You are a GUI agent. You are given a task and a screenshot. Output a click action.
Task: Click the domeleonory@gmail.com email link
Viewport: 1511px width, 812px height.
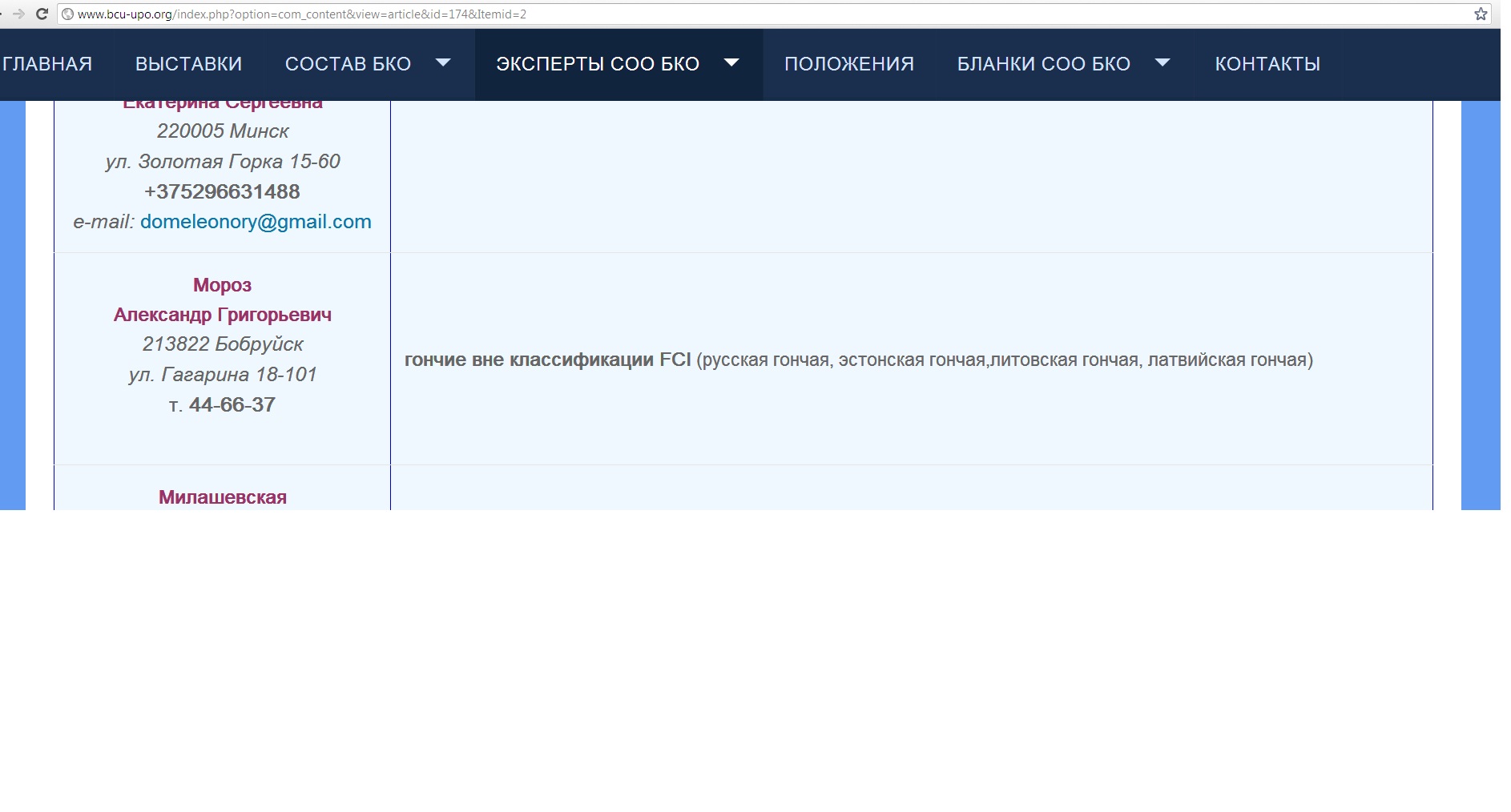(256, 222)
